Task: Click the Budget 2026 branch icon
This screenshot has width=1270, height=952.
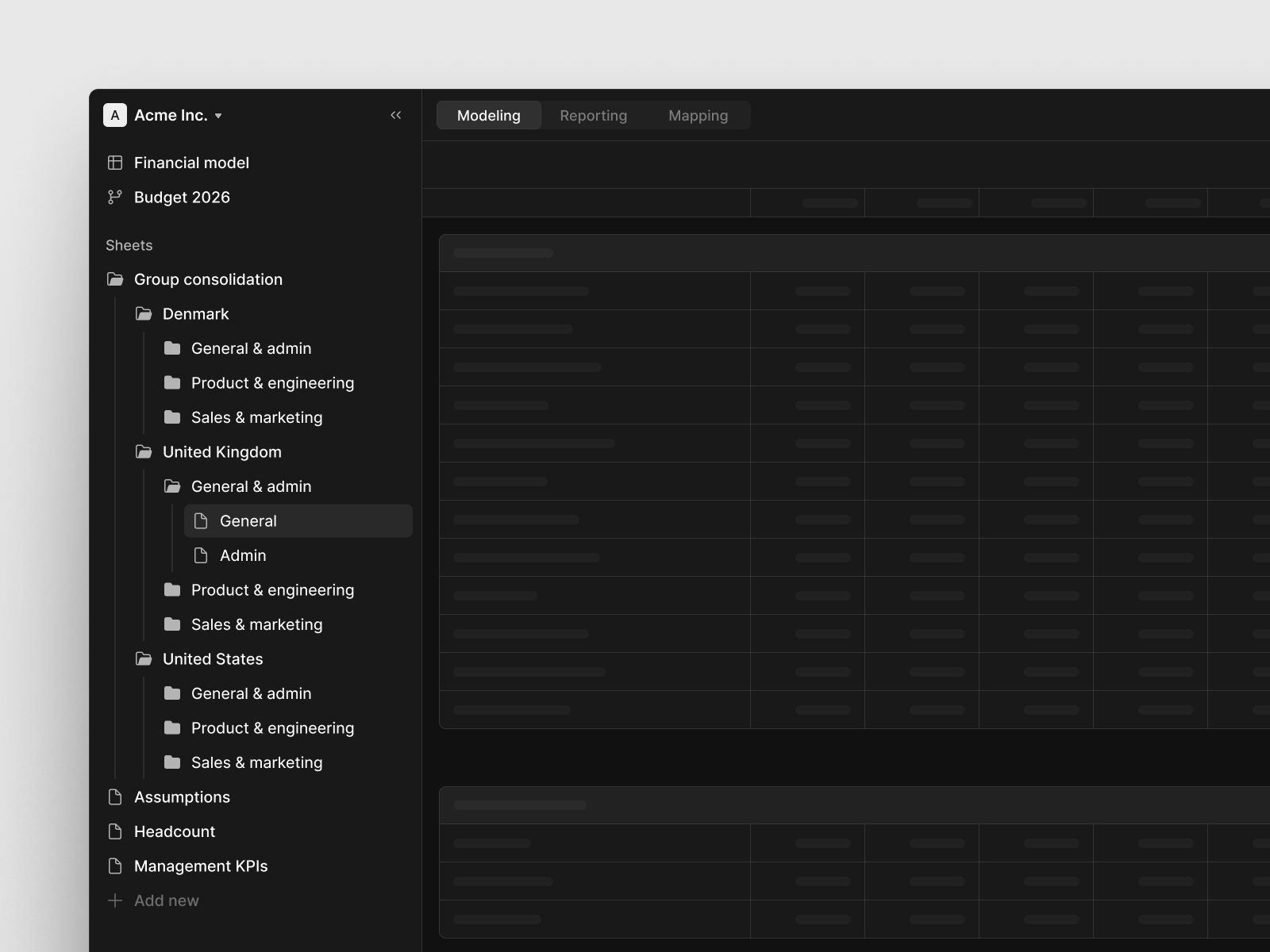Action: (115, 198)
